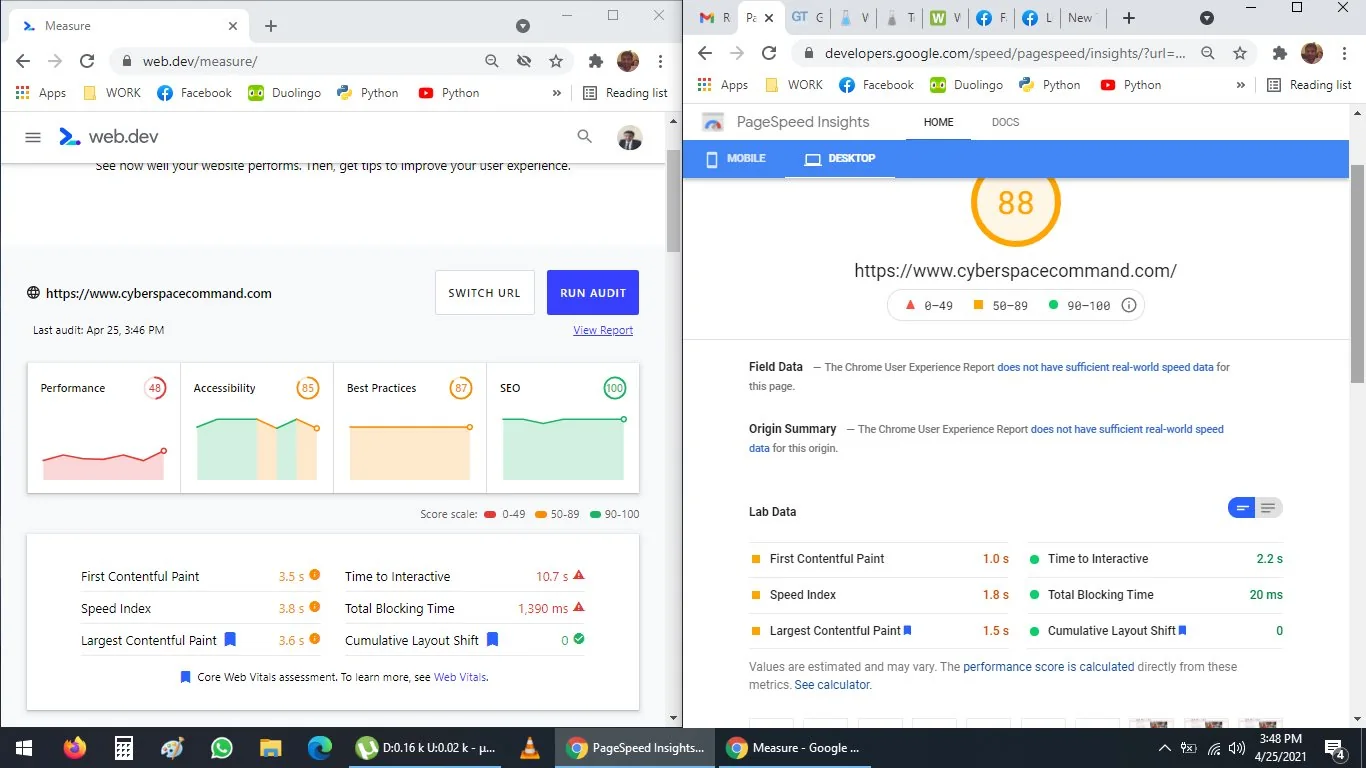1366x768 pixels.
Task: Go back in the PageSpeed Insights window
Action: click(705, 53)
